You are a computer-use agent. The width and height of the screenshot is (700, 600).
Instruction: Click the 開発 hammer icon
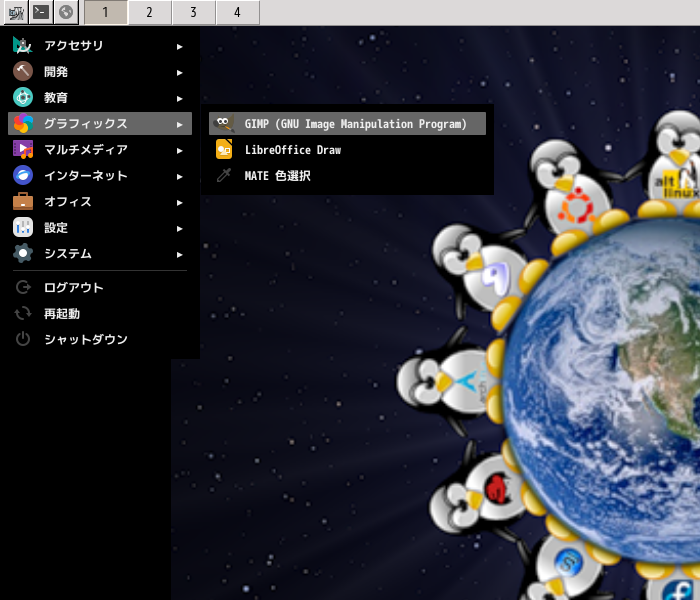(x=23, y=72)
